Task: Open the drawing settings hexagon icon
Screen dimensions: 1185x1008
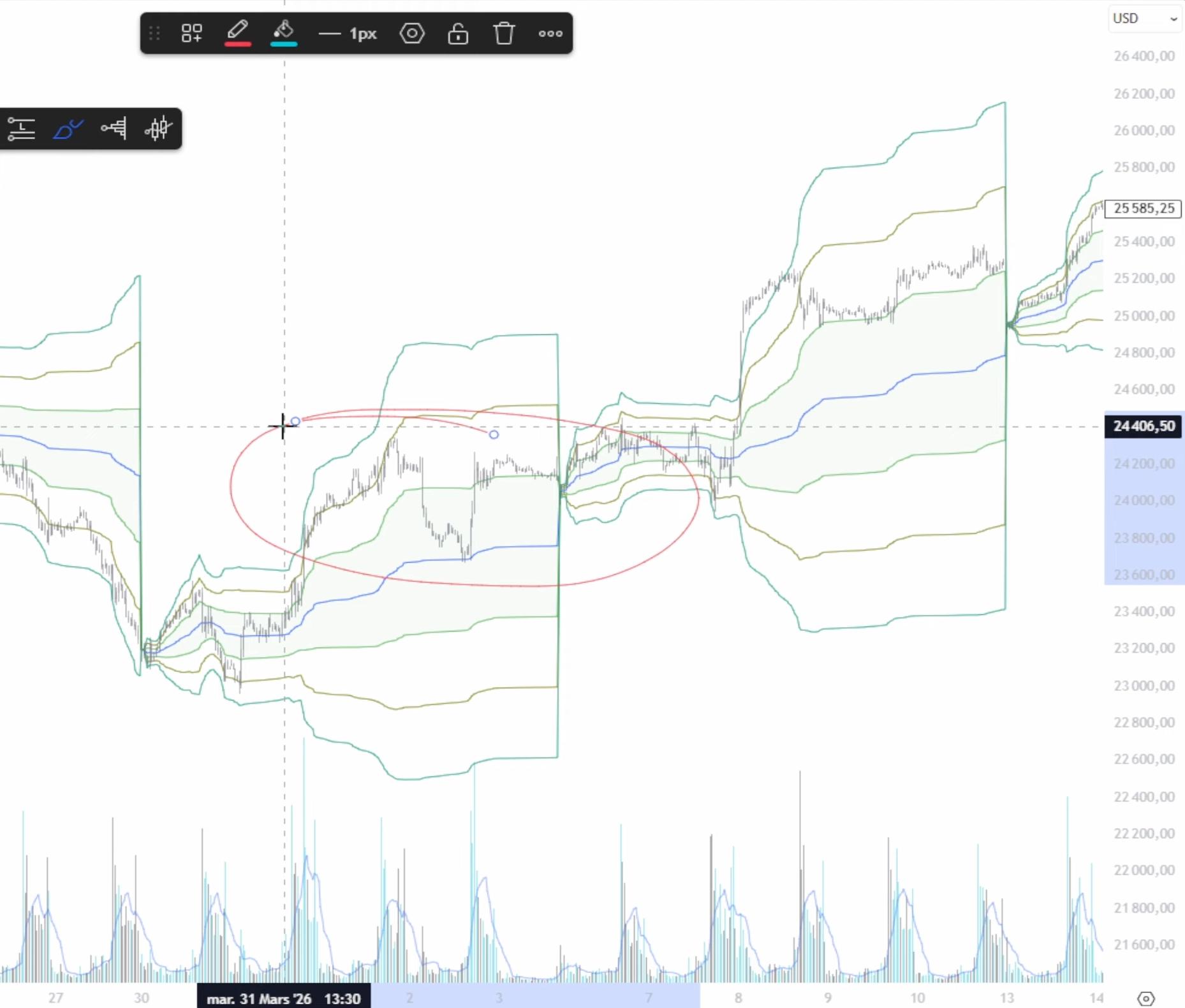Action: tap(412, 33)
